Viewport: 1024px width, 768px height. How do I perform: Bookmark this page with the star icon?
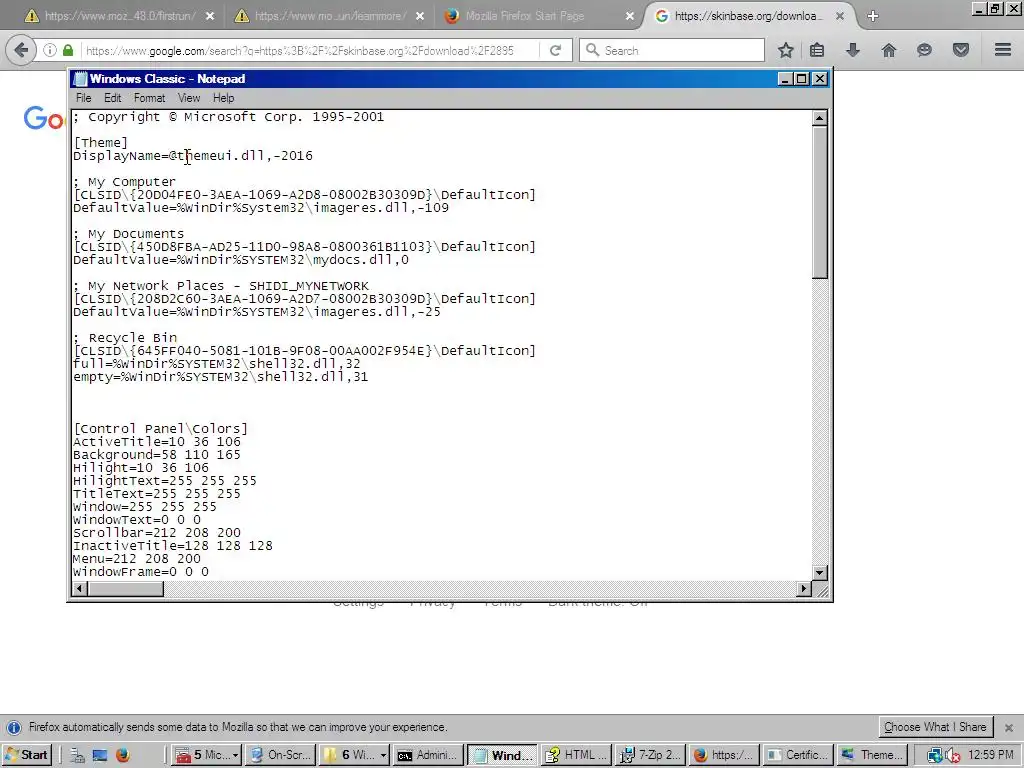pos(786,50)
